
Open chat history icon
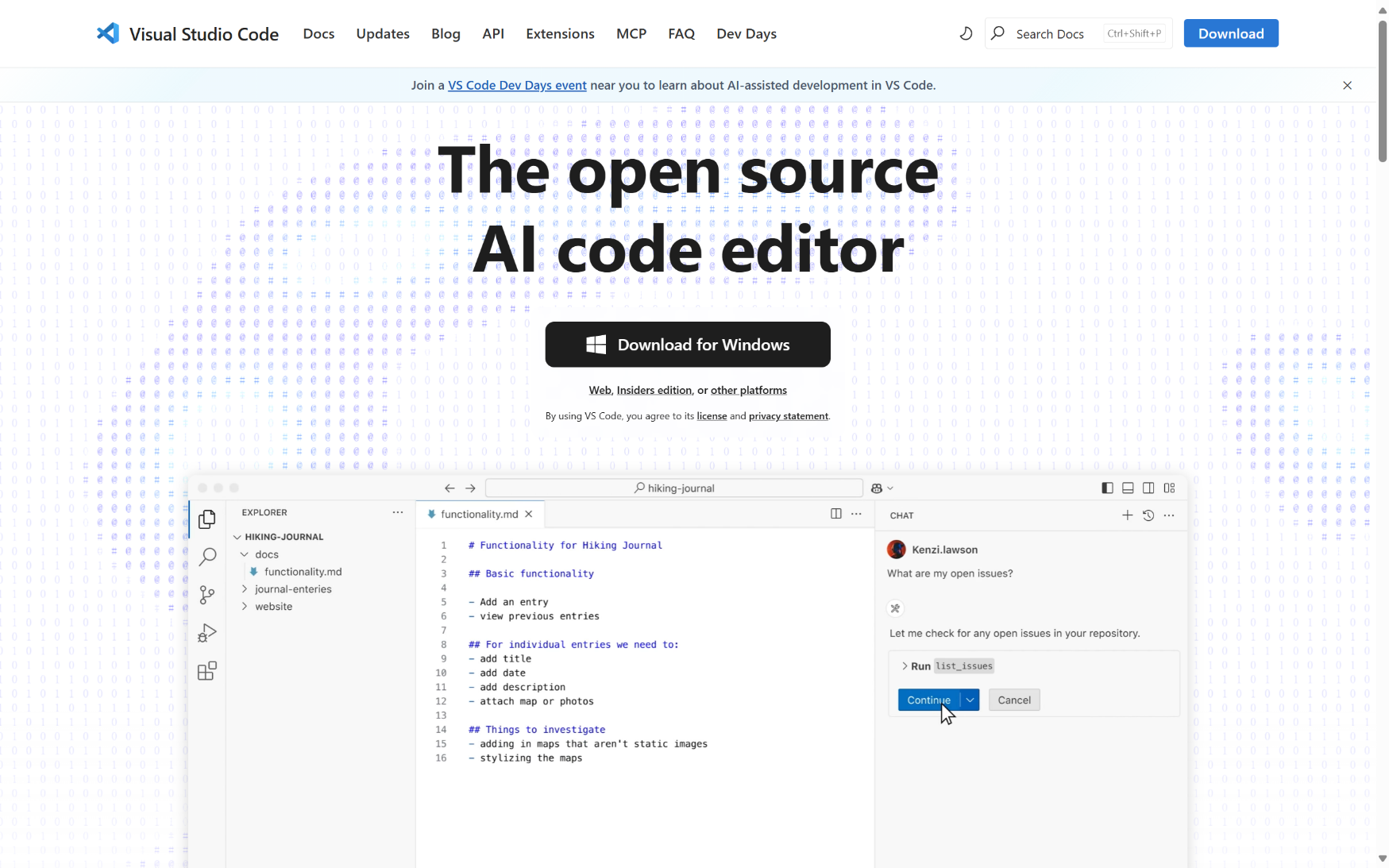point(1148,515)
